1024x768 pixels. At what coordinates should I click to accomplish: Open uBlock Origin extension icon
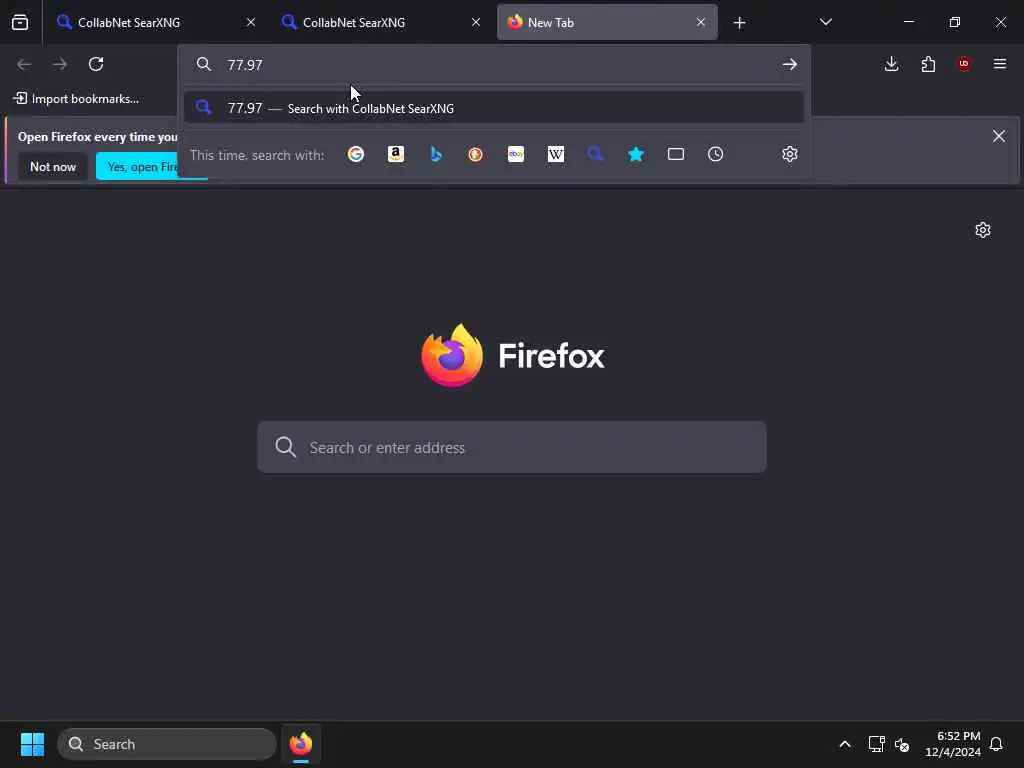964,64
